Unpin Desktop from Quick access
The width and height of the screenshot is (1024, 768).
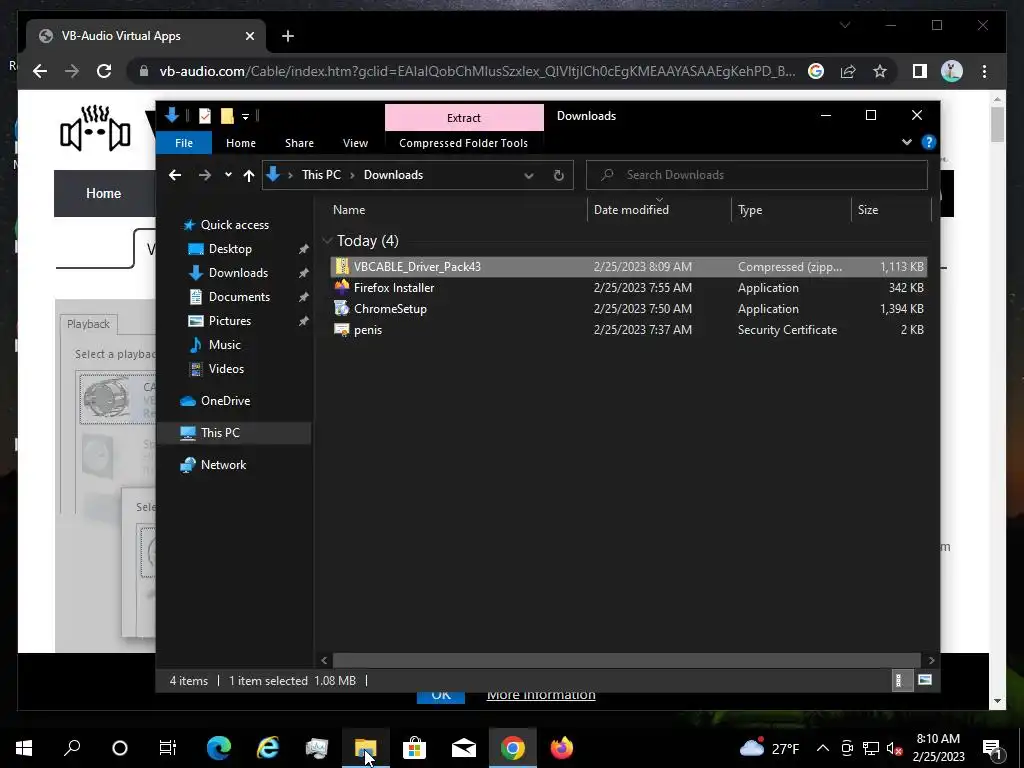coord(303,249)
